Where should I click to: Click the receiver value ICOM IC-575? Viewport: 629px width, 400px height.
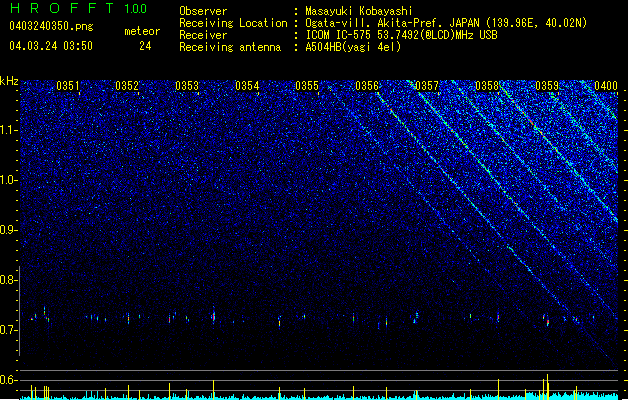[339, 35]
